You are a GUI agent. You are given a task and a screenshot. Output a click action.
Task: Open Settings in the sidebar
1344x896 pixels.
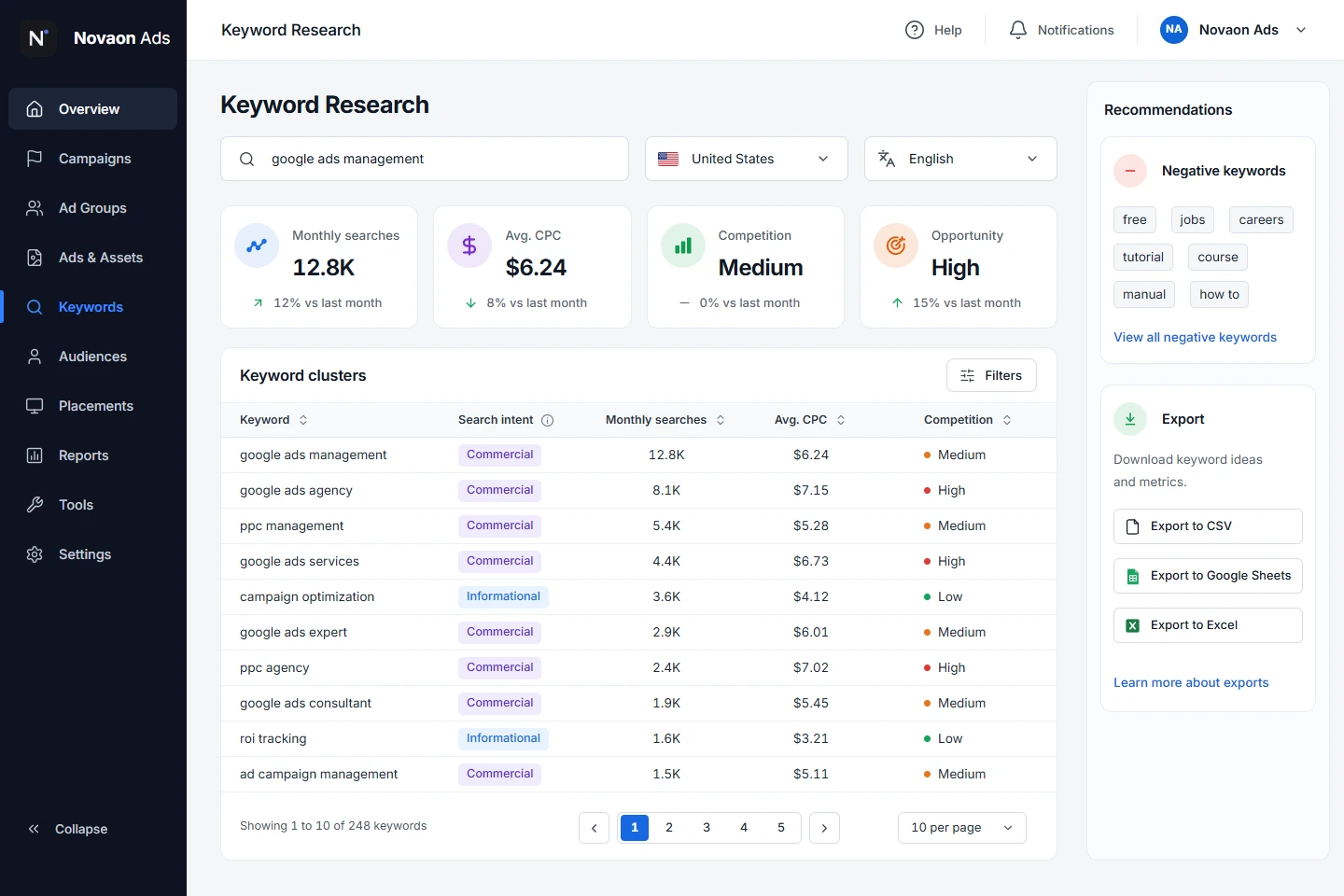tap(92, 554)
